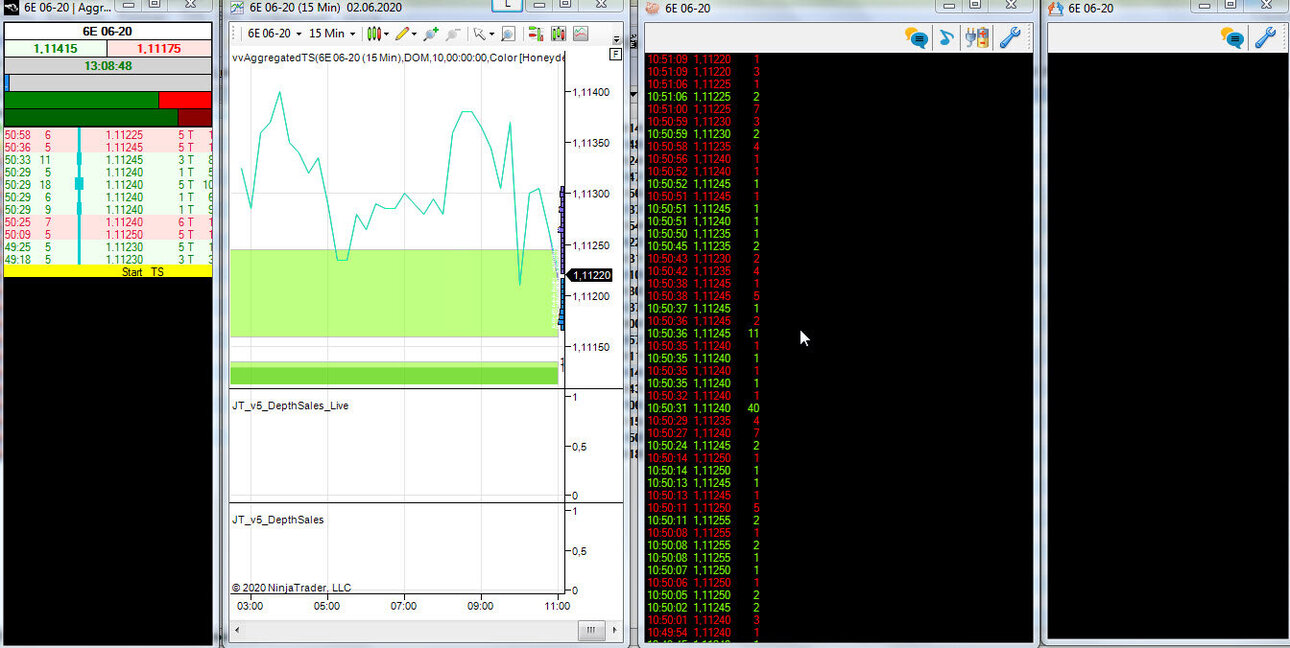Click the © 2020 NinjaTrader, LLC label
The width and height of the screenshot is (1290, 648).
[291, 588]
